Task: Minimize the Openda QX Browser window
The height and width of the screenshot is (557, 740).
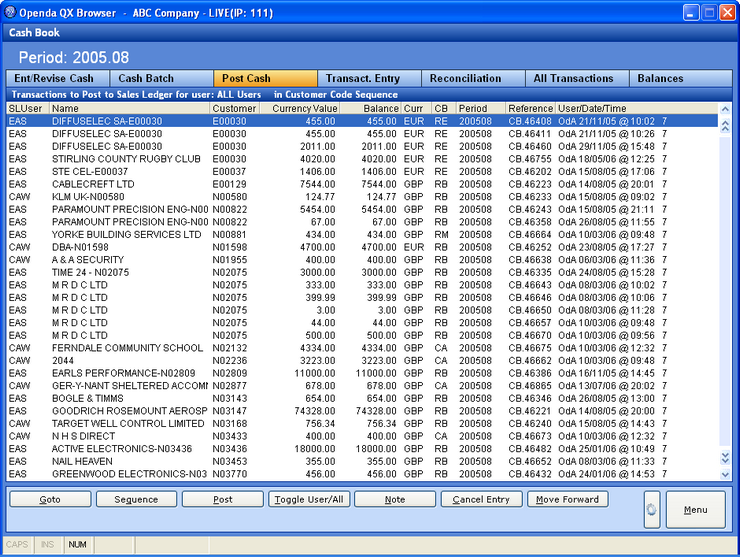Action: pos(691,13)
